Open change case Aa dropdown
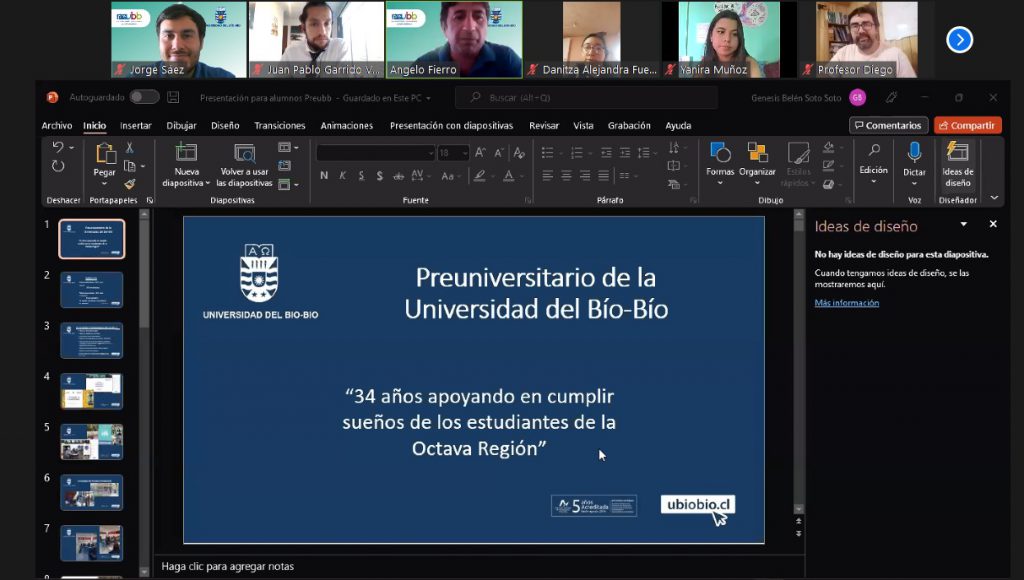Image resolution: width=1024 pixels, height=580 pixels. [450, 176]
